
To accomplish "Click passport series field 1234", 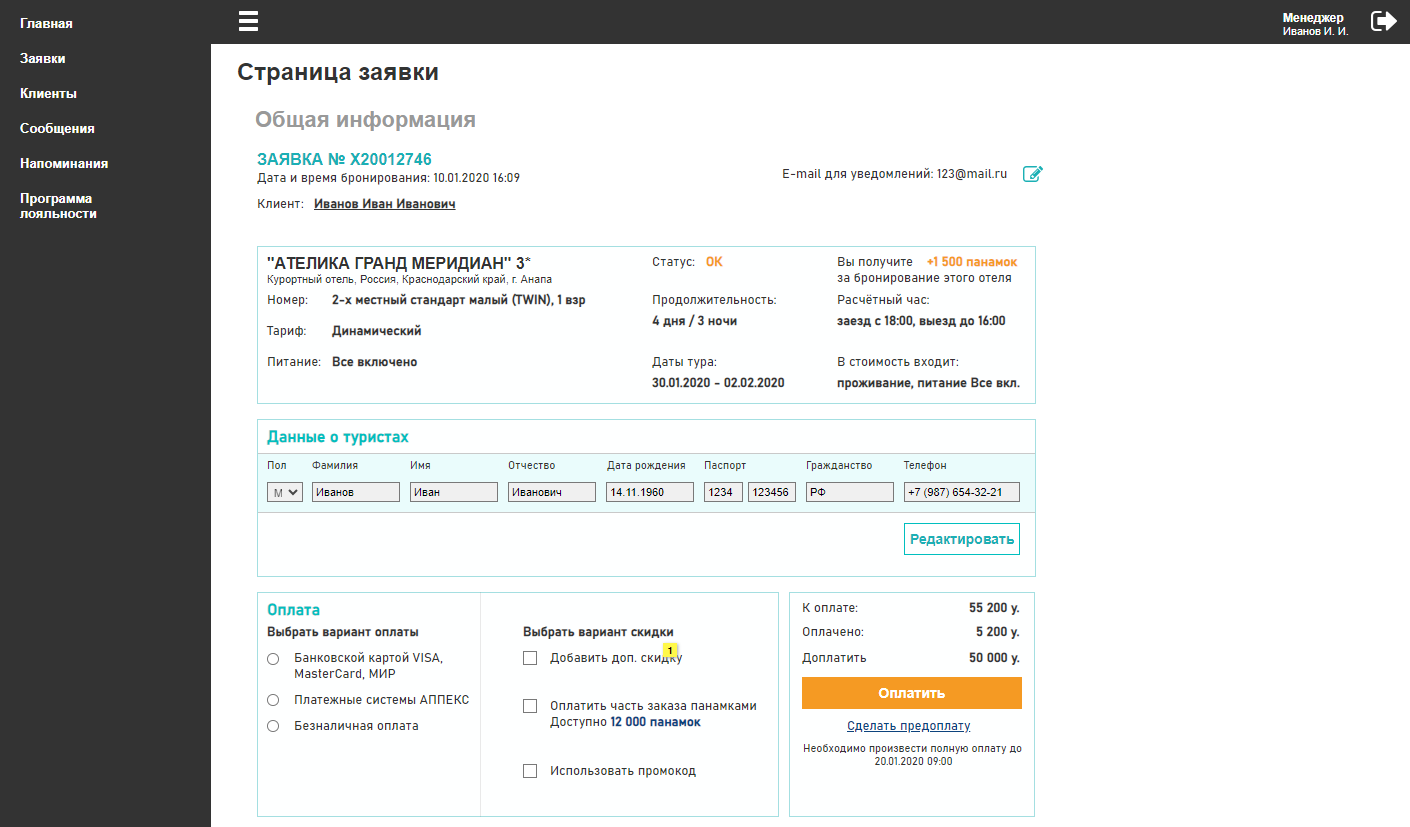I will 723,492.
